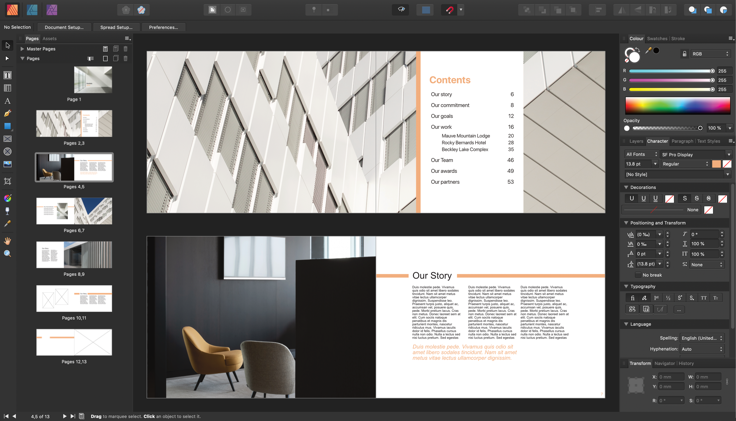Toggle colour lock icon beside RGB
The image size is (736, 421).
click(684, 54)
